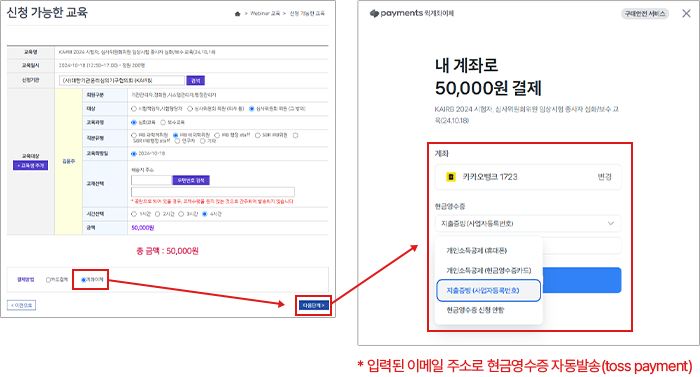Choose 계좌이체 as the payment method
Viewport: 700px width, 377px height.
coord(83,280)
